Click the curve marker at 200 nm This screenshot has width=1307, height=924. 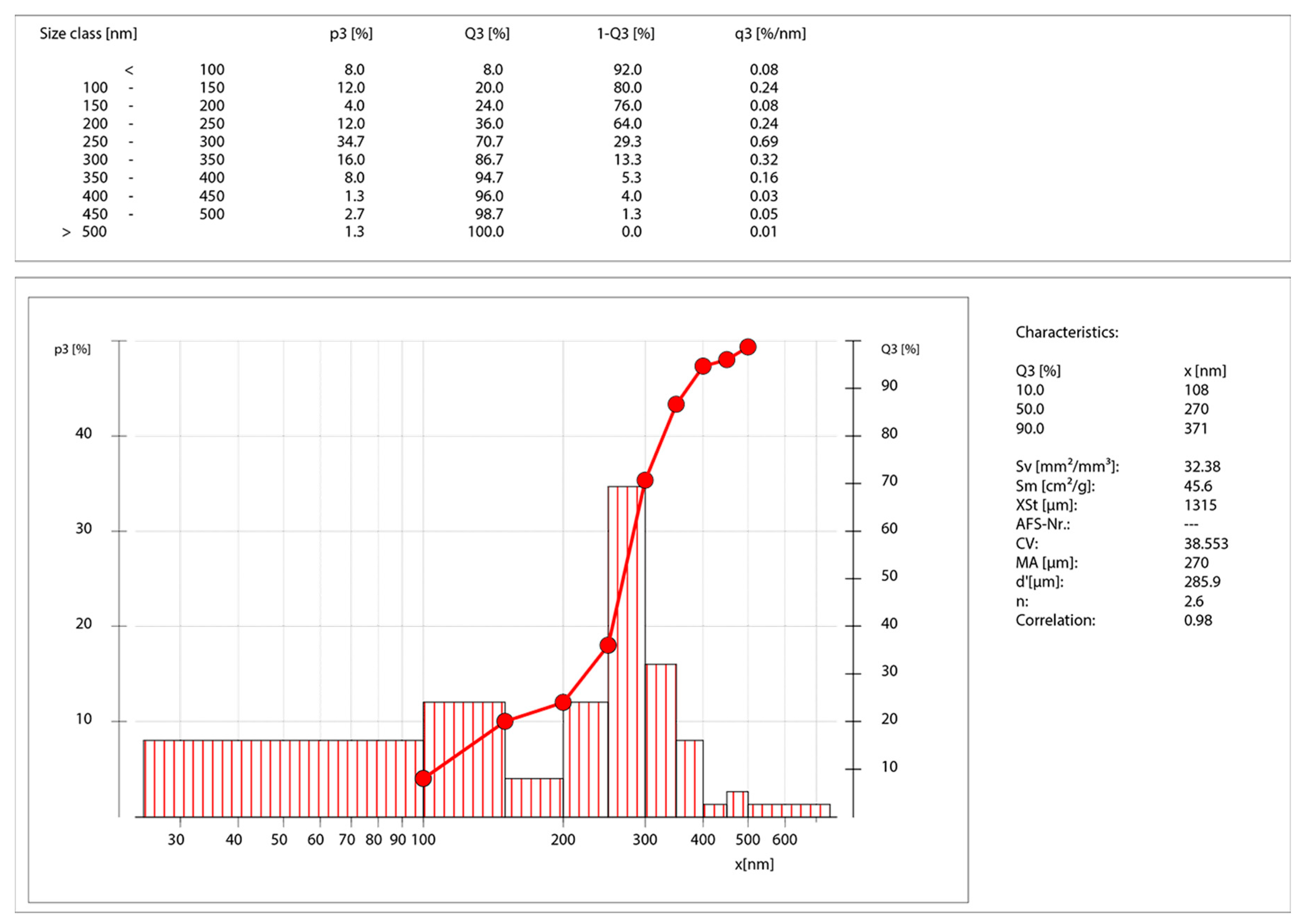tap(563, 703)
